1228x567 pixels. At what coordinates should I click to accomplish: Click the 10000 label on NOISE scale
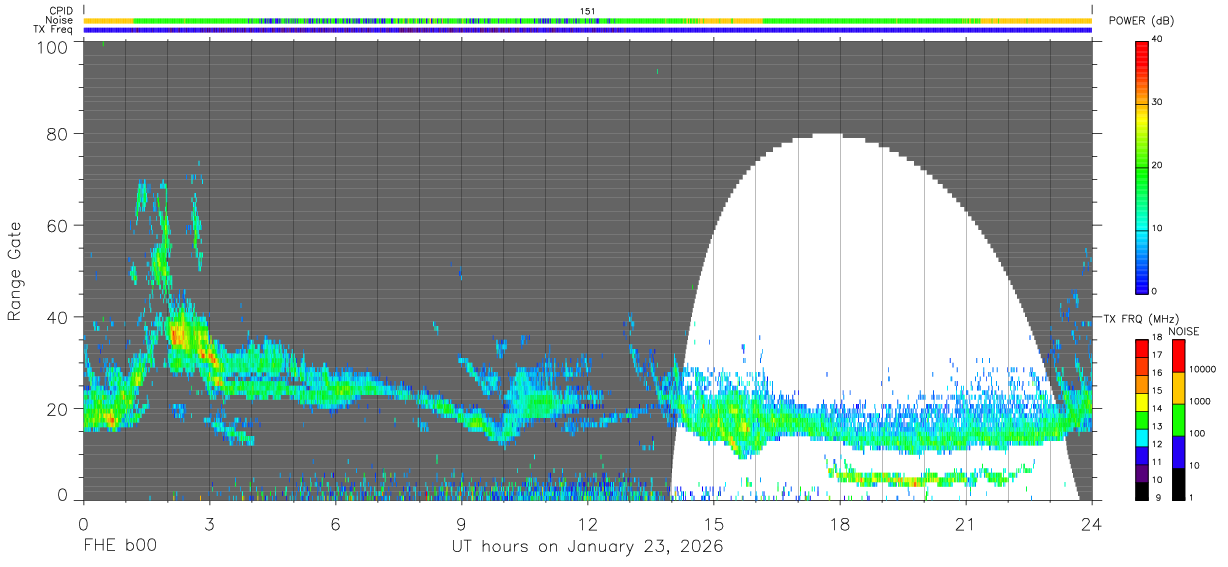click(1201, 369)
